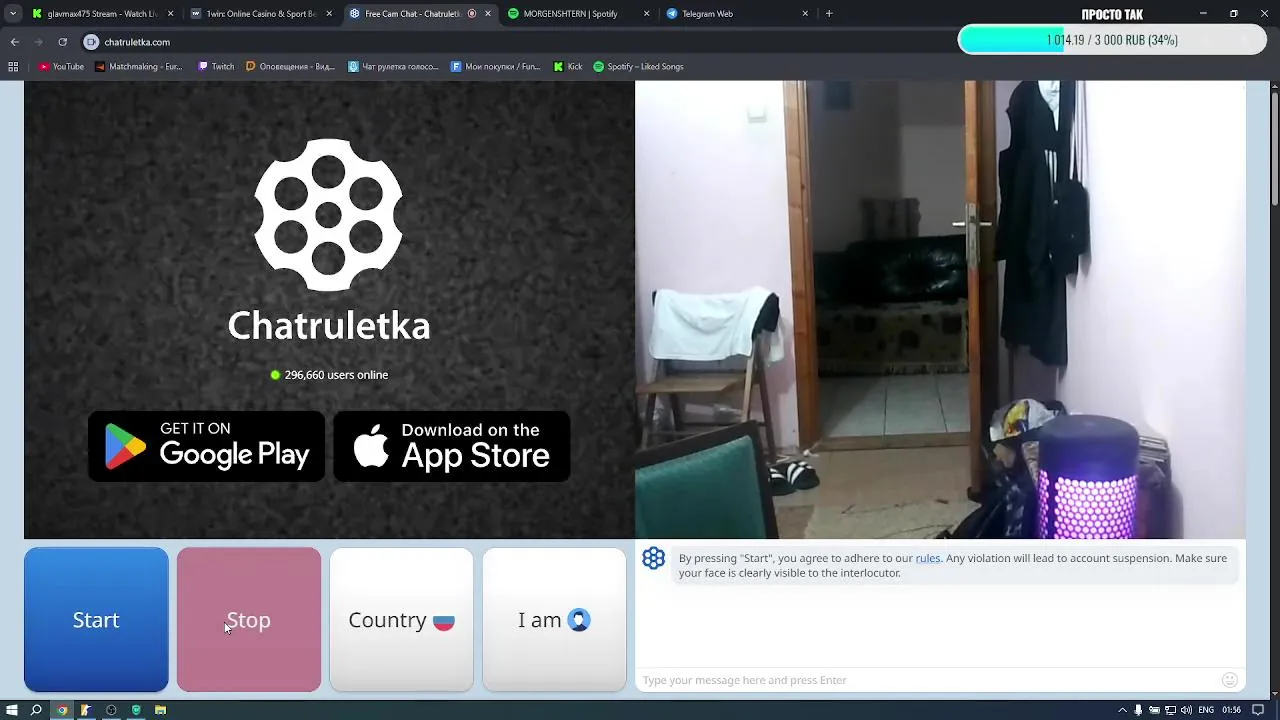Open the volume control in tray
This screenshot has width=1280, height=720.
[1186, 710]
